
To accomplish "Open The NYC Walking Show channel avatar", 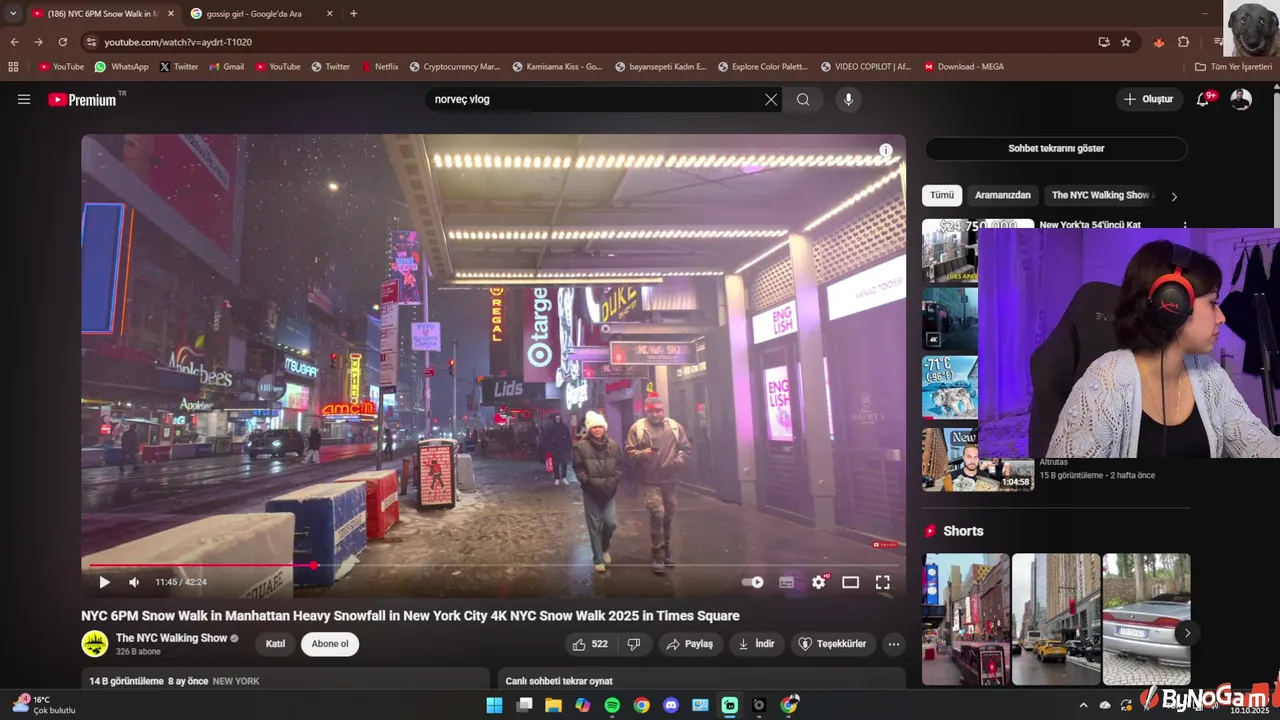I will (x=95, y=644).
